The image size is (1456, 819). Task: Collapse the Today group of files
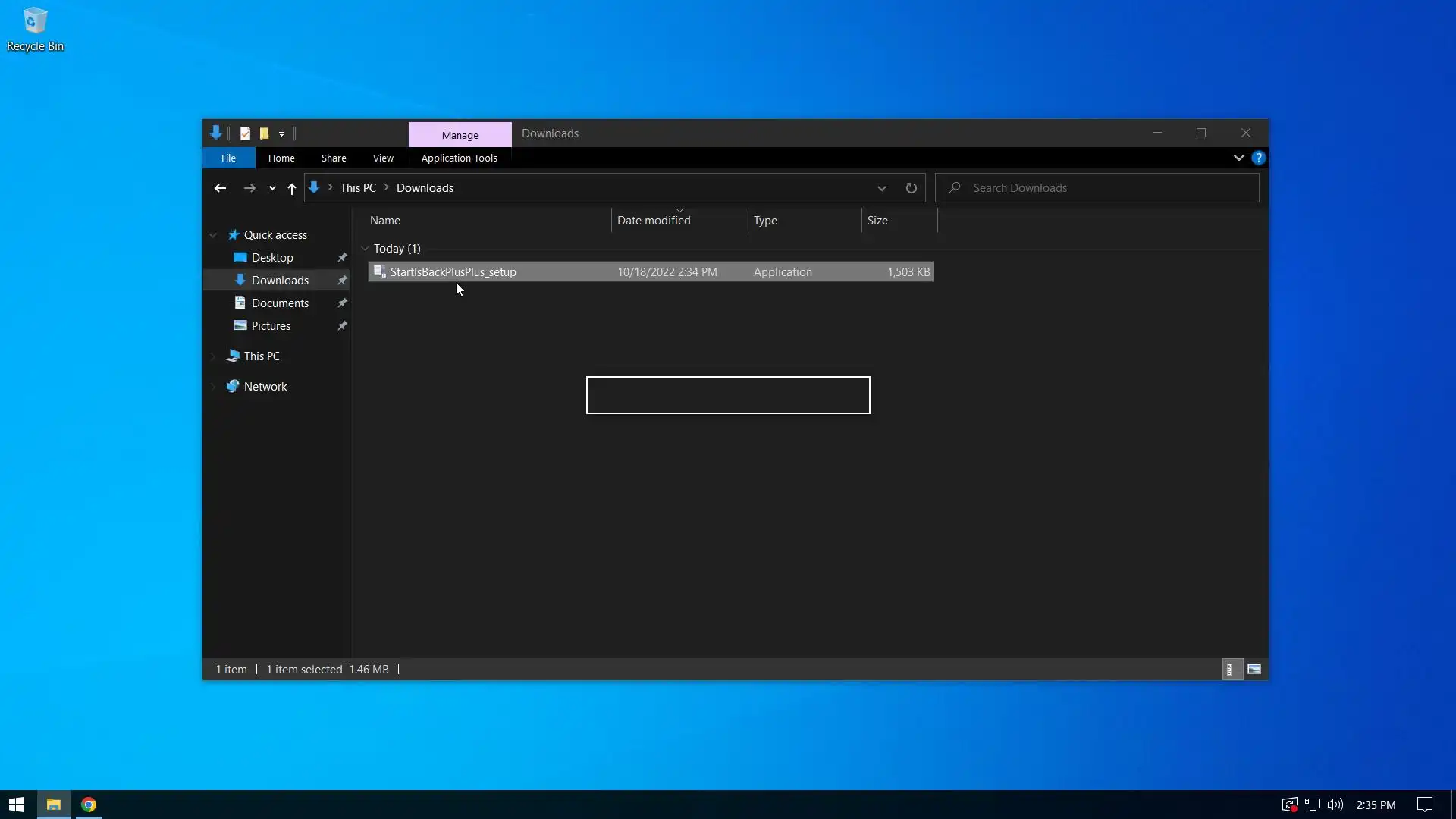(x=366, y=249)
